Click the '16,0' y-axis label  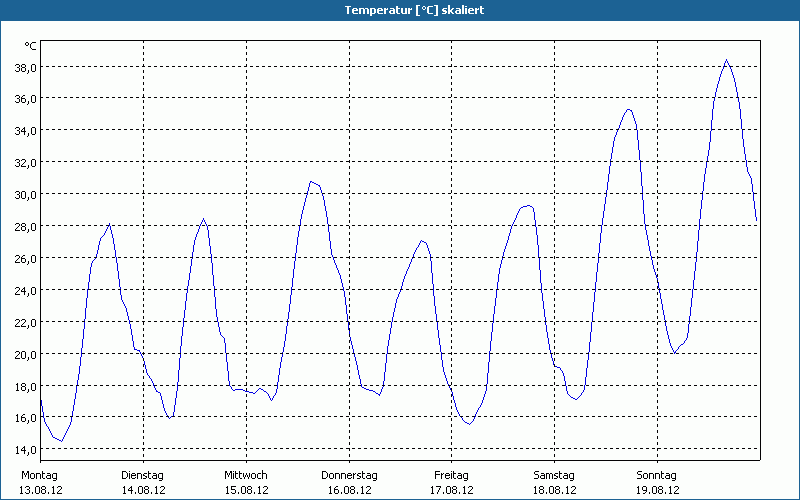(x=26, y=418)
